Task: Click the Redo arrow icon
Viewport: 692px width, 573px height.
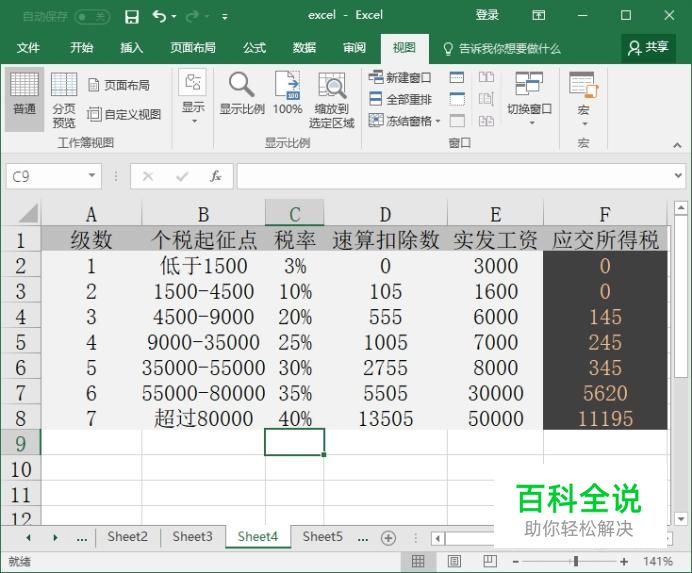Action: (x=192, y=17)
